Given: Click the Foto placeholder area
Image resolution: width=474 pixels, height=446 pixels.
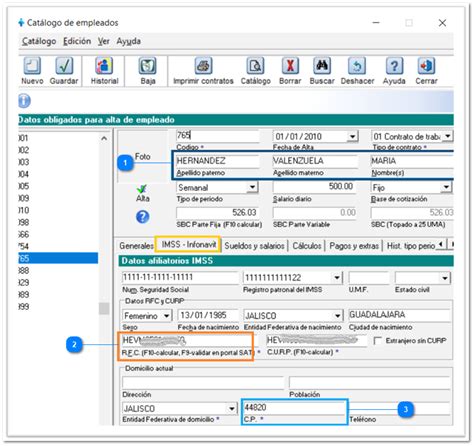Looking at the screenshot, I should coord(143,156).
